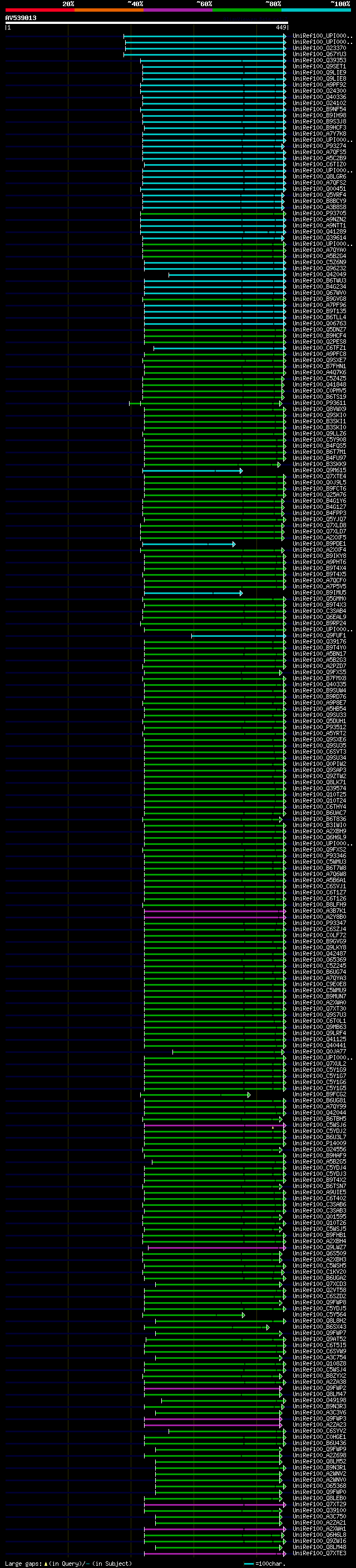Click the short cyan alignment bar of B9PDE1

pos(189,544)
